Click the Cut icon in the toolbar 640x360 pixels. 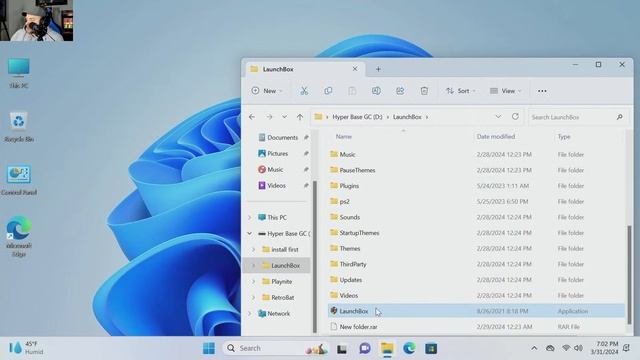(x=304, y=91)
